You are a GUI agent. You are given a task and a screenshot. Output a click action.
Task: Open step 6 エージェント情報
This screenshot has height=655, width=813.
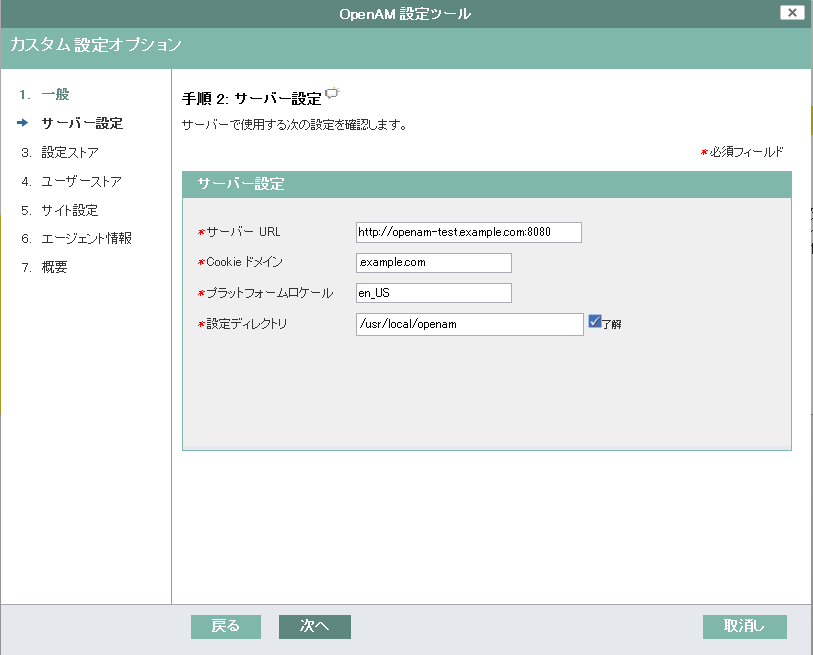point(86,239)
